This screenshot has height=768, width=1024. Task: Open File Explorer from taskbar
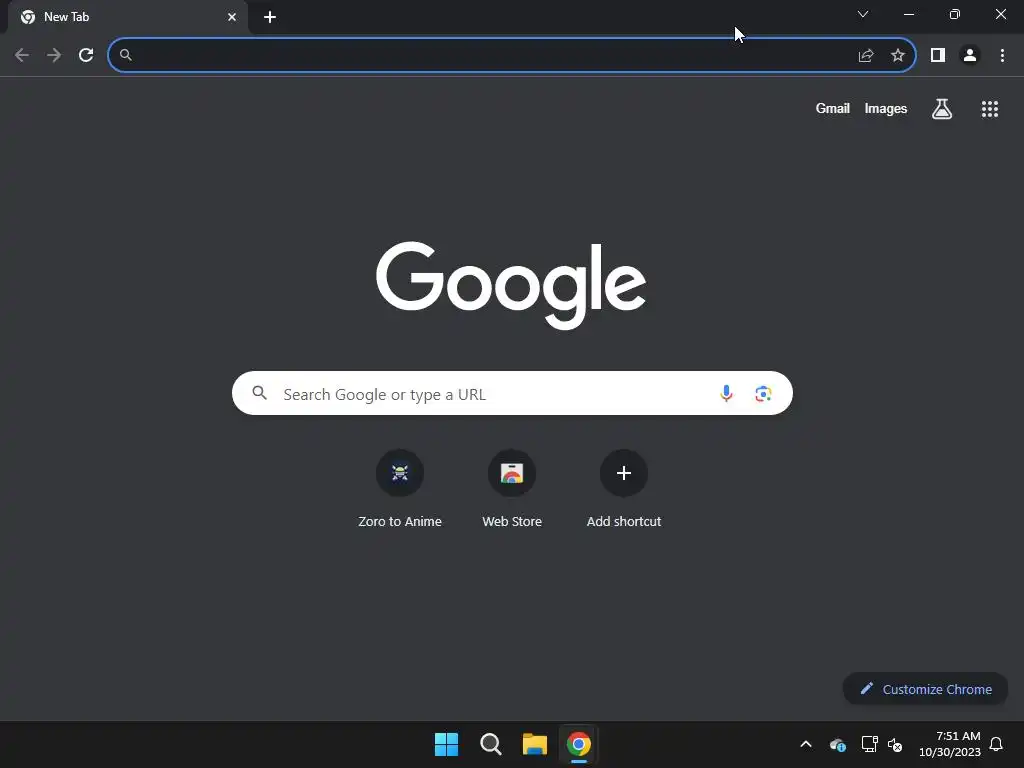pos(535,744)
